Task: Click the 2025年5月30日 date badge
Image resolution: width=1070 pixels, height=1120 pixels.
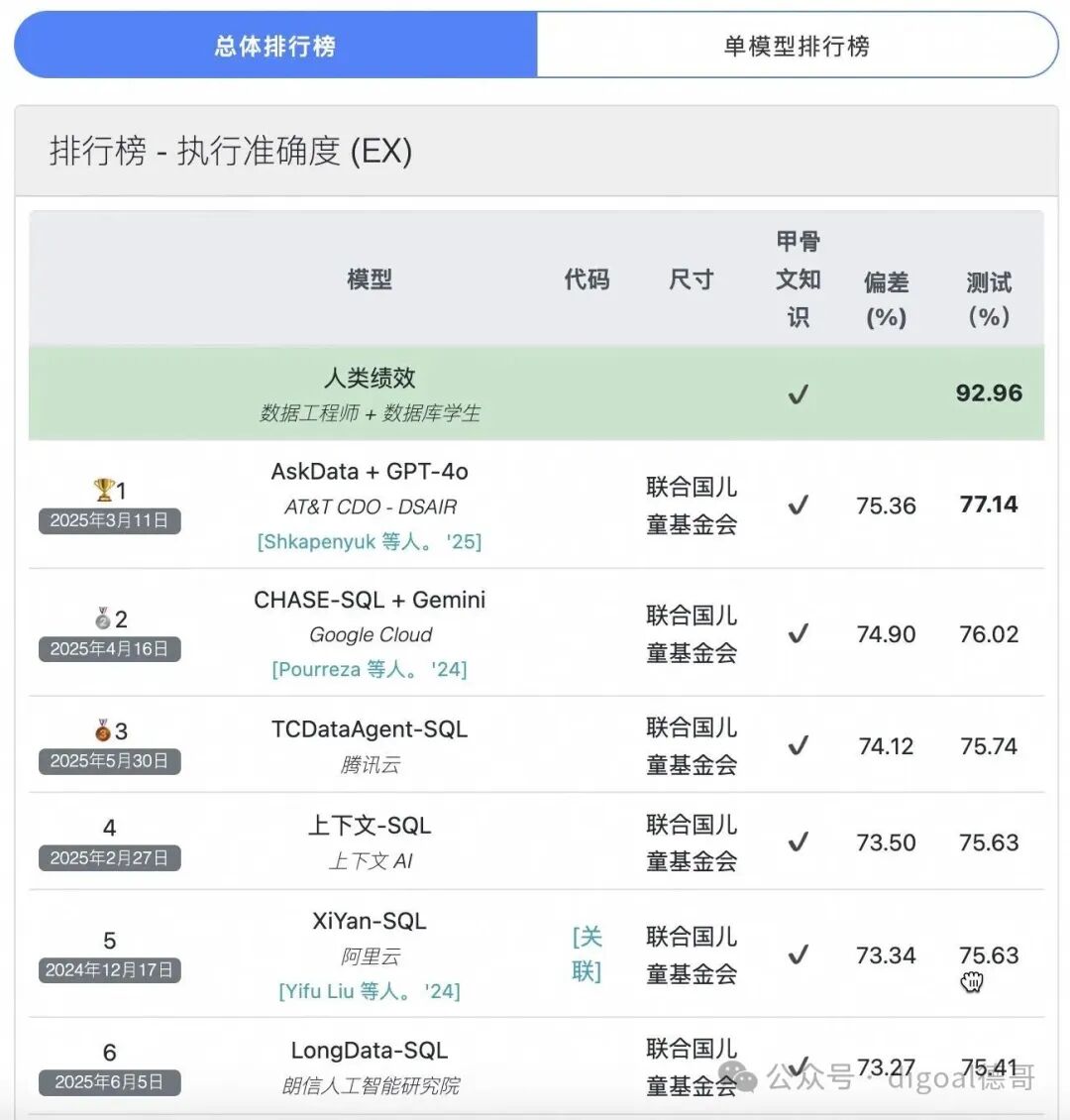Action: click(109, 761)
